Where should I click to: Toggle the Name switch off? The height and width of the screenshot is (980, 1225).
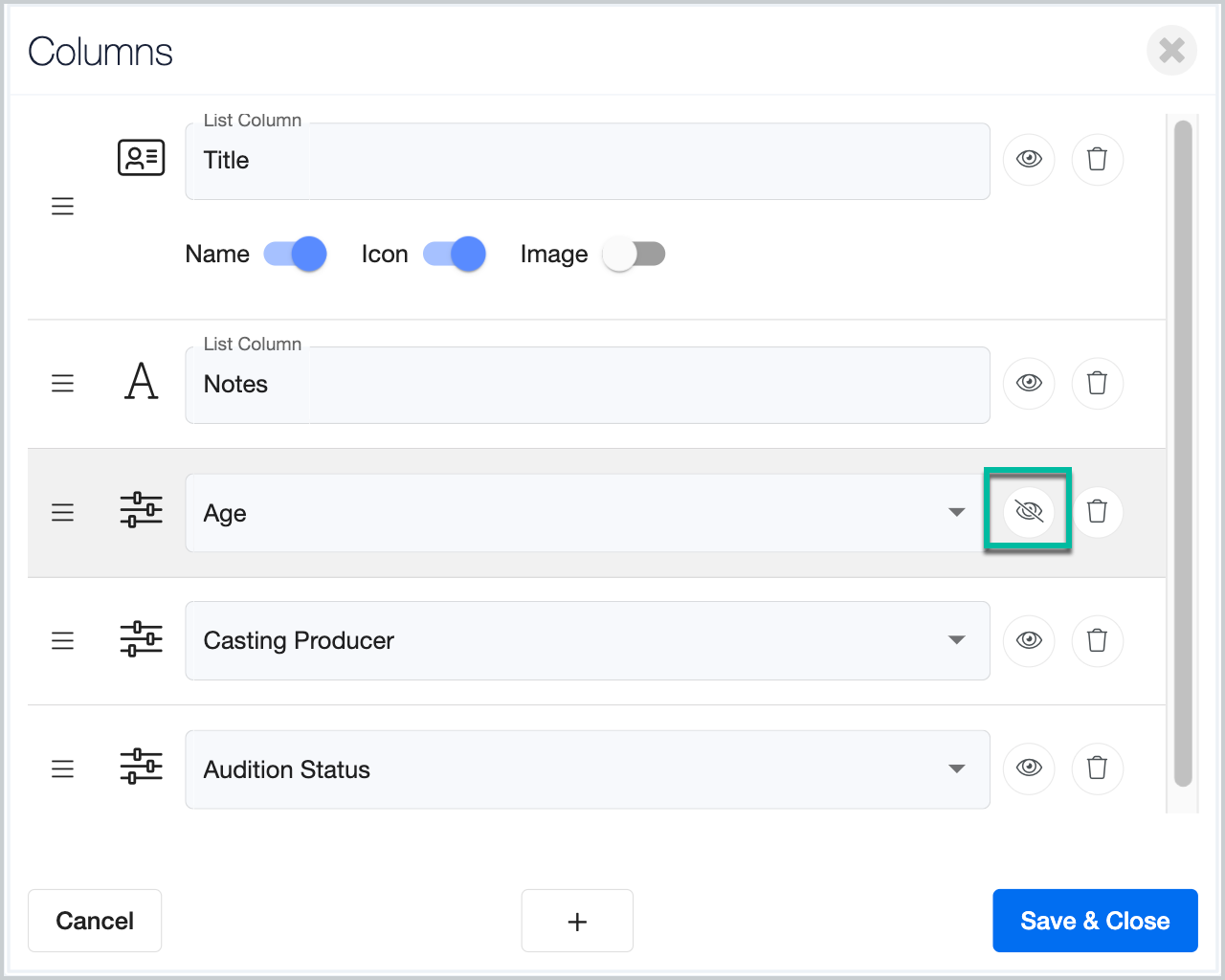click(x=295, y=254)
